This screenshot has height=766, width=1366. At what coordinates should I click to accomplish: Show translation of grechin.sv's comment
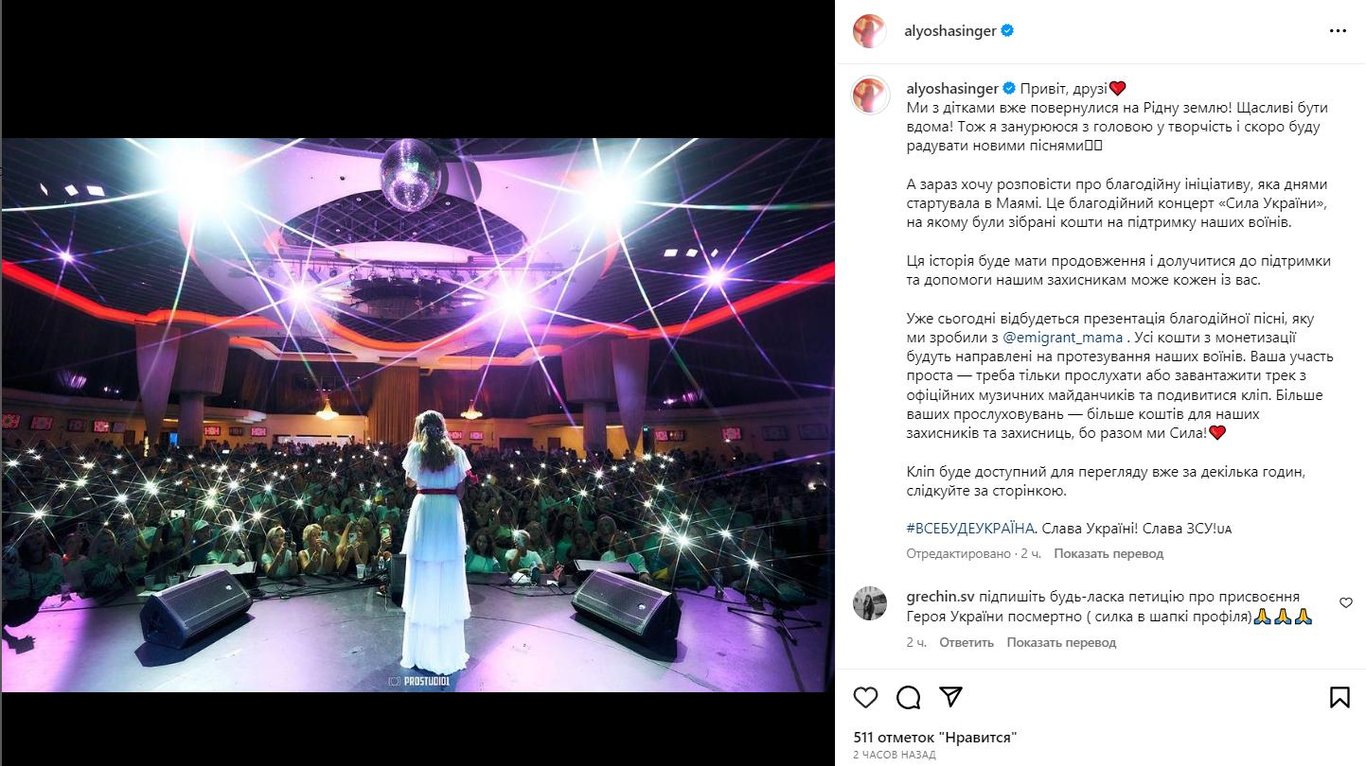coord(1062,642)
